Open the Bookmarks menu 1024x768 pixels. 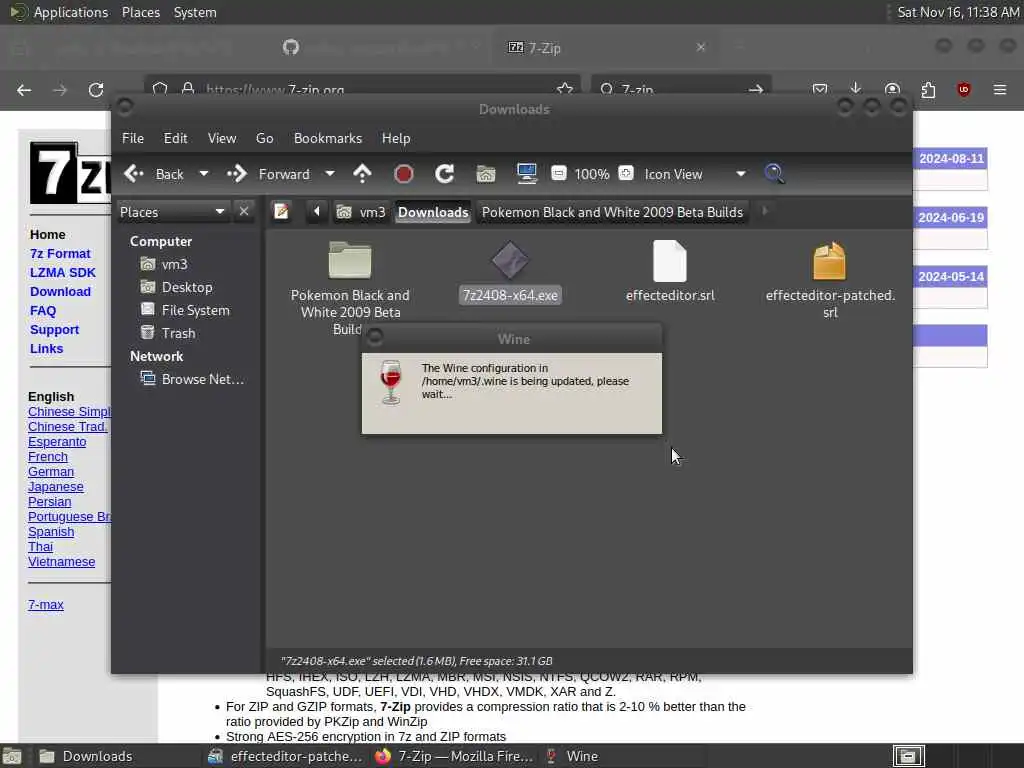pos(328,138)
